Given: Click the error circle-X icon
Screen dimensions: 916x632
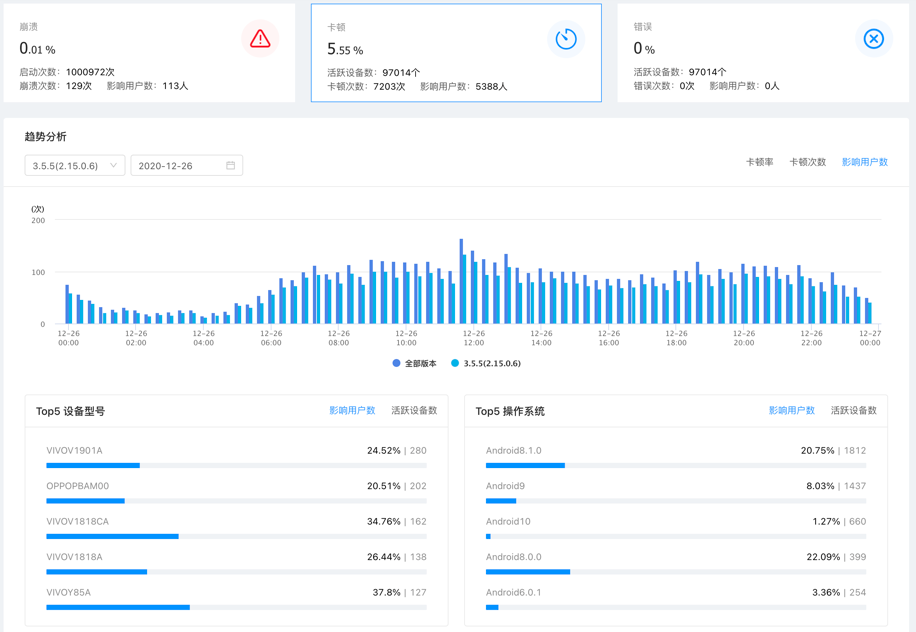Looking at the screenshot, I should [873, 39].
